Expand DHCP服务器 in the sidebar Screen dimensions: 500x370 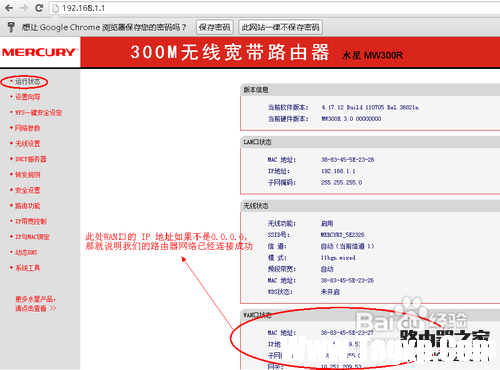tap(30, 159)
